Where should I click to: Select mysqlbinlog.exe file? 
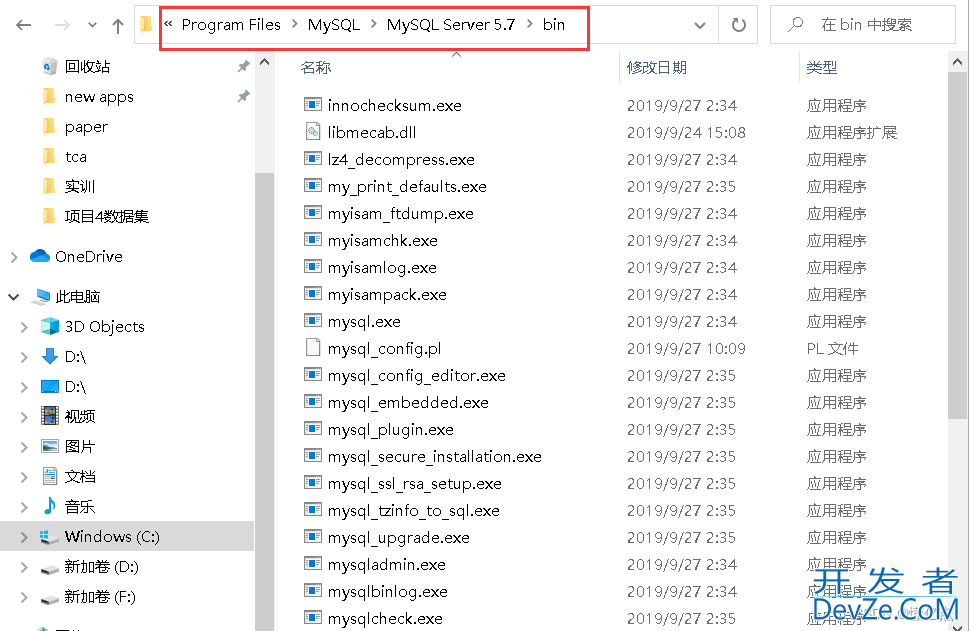pos(387,591)
